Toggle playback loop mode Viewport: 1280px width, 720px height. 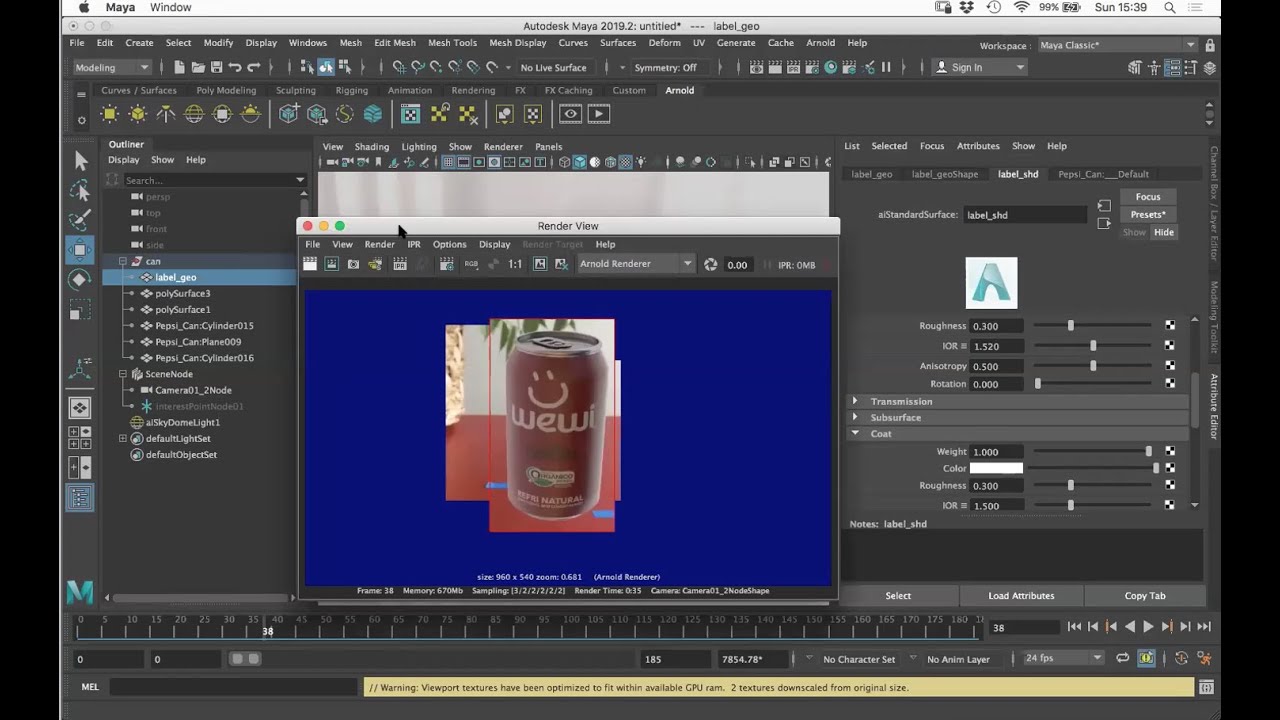pos(1123,658)
